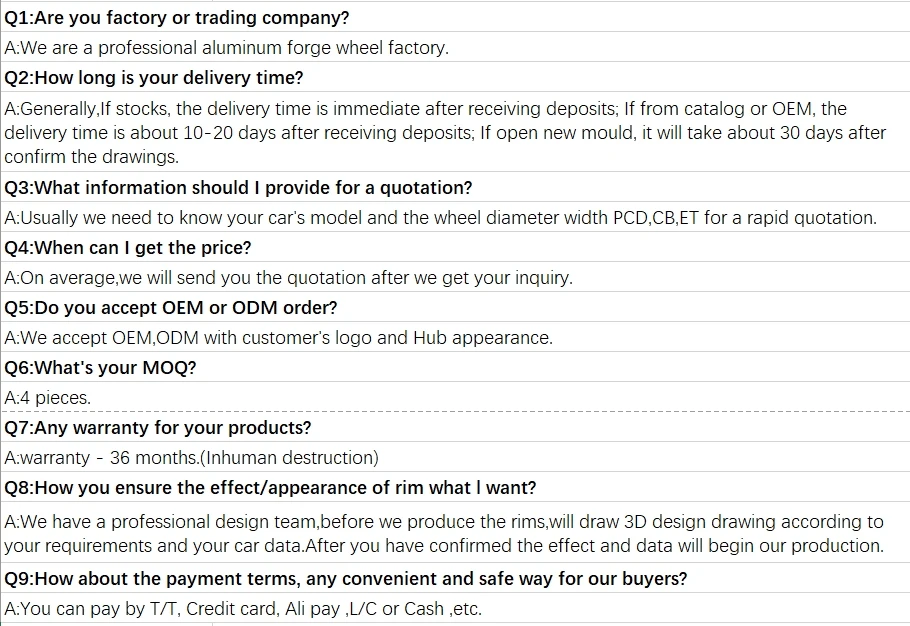Image resolution: width=910 pixels, height=626 pixels.
Task: Click the Q1 factory or trading company question
Action: tap(177, 18)
